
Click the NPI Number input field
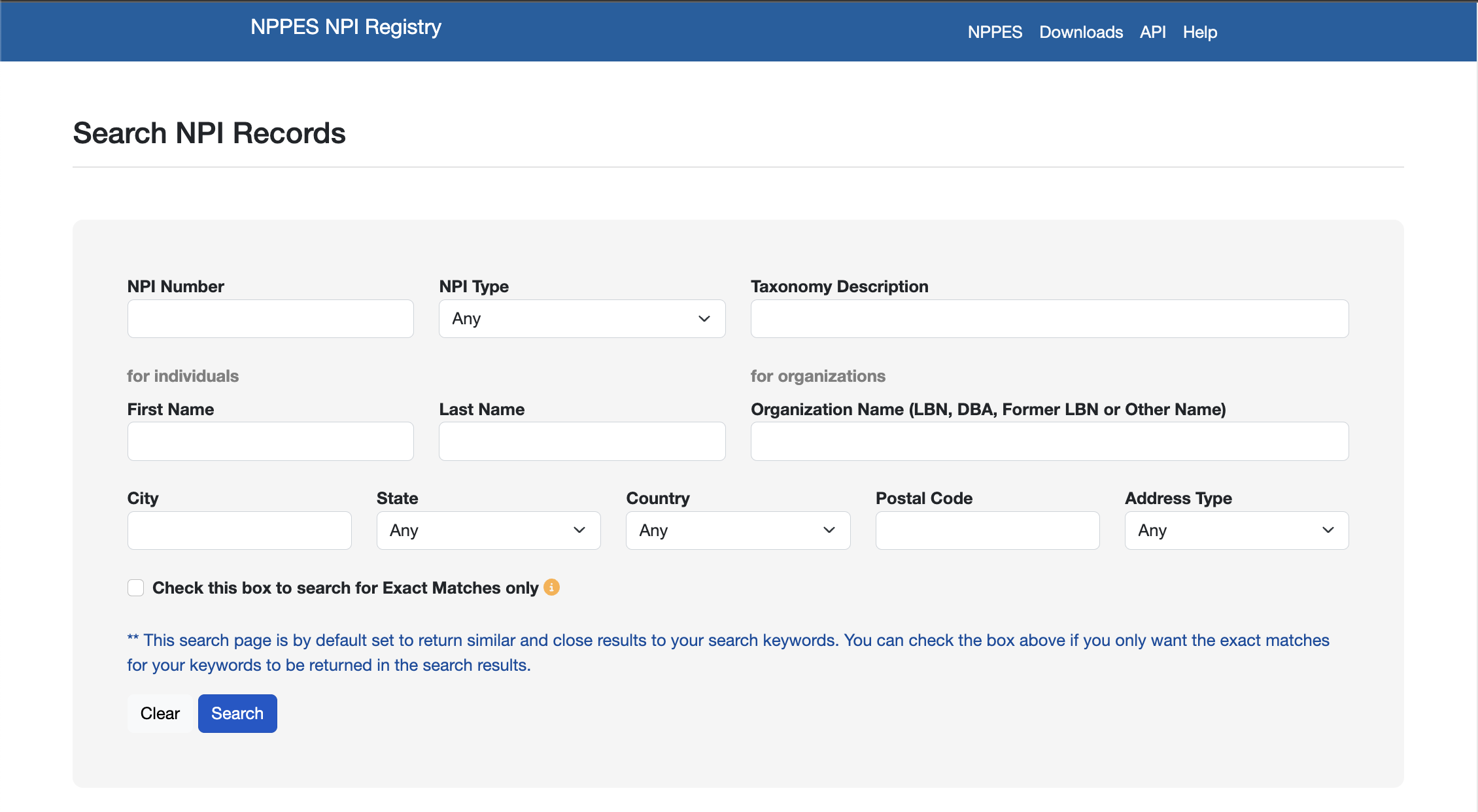[x=271, y=318]
